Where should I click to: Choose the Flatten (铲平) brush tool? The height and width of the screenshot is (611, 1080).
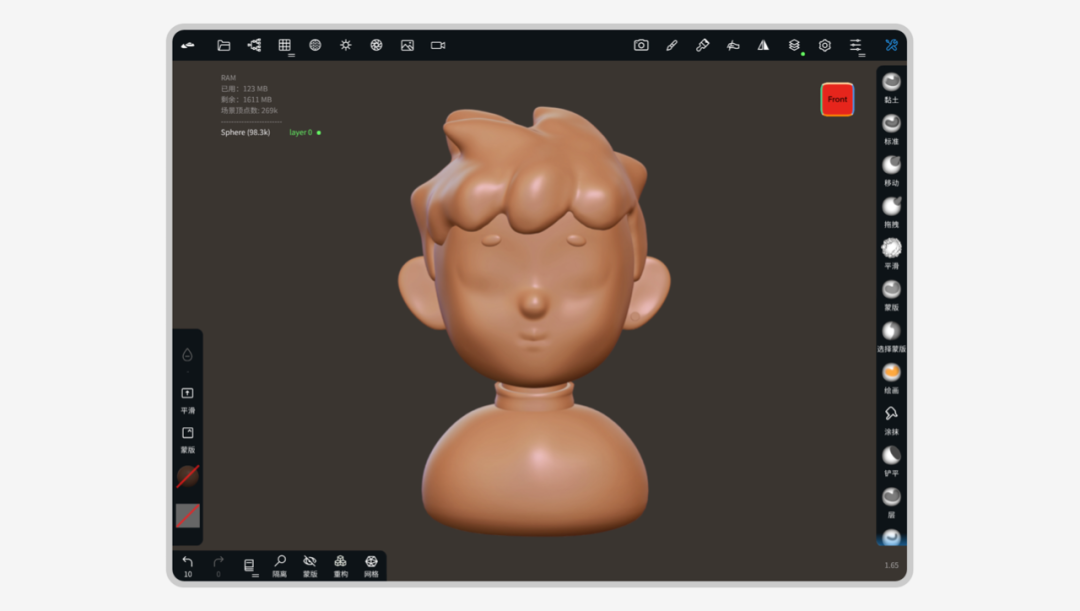[891, 456]
